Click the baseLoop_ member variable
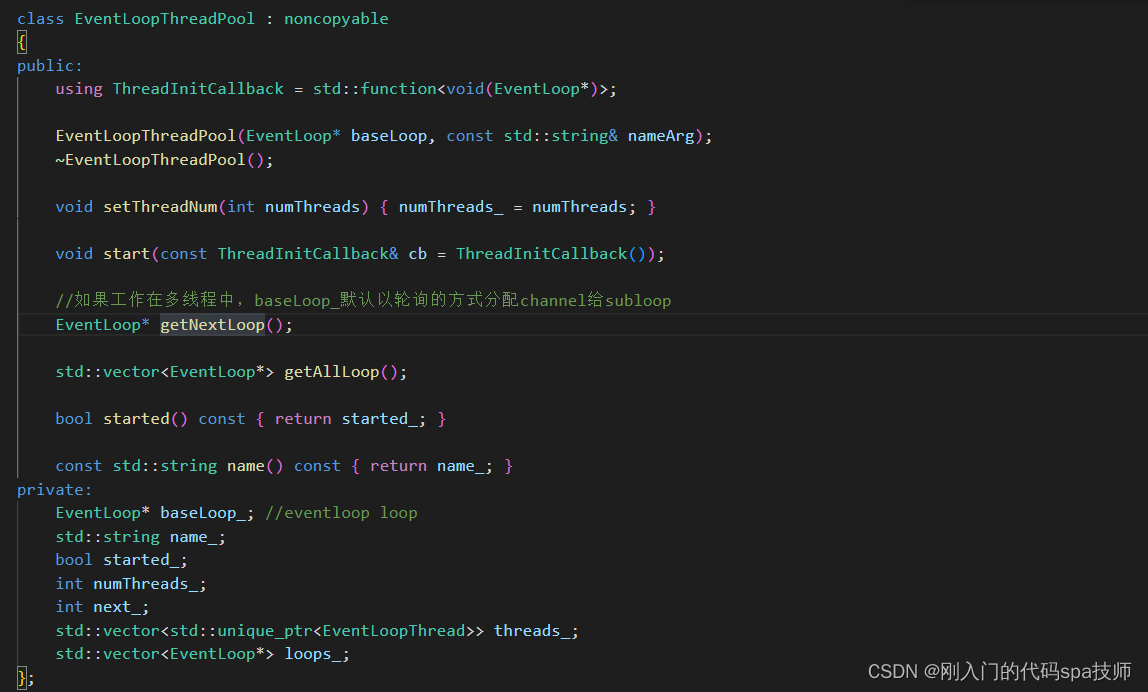 203,513
